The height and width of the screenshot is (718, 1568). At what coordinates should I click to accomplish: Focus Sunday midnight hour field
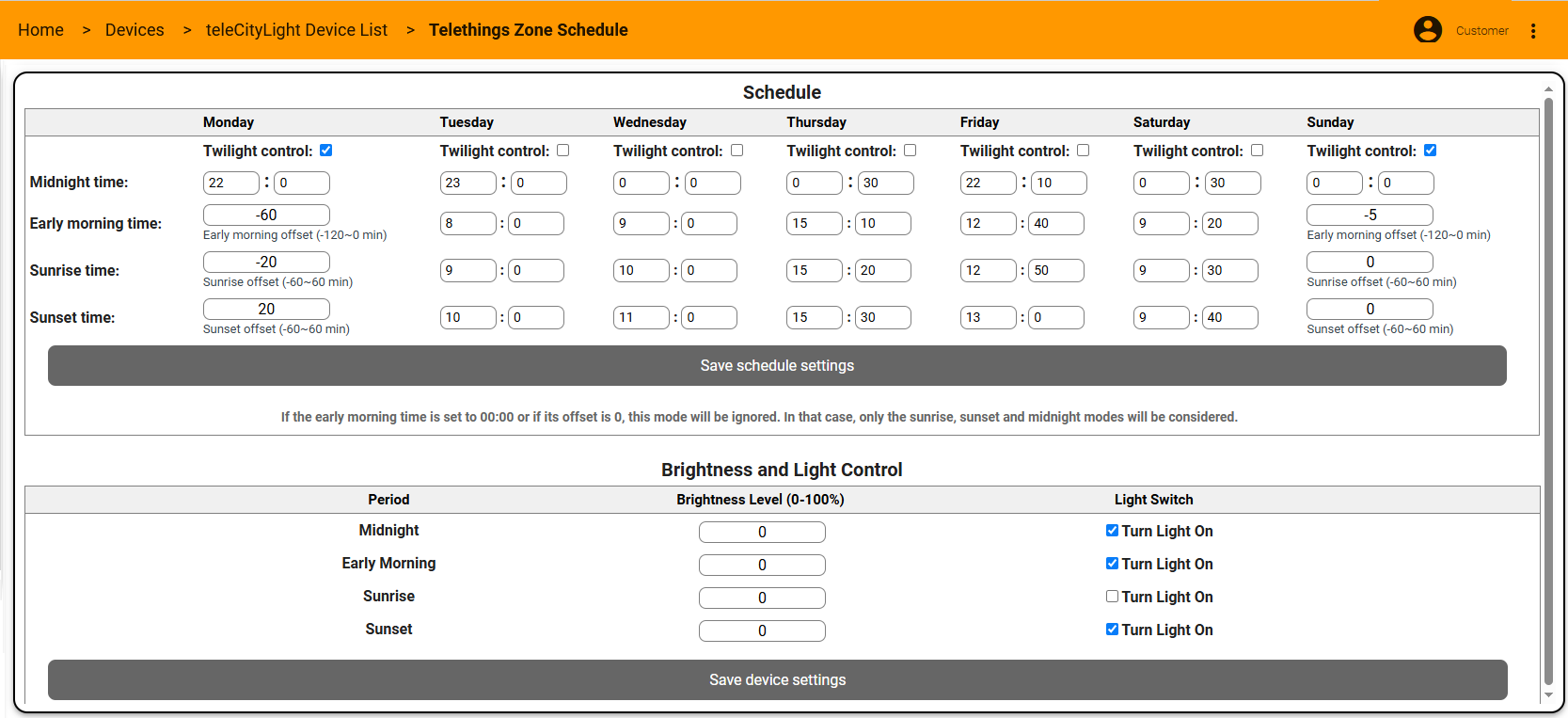(x=1335, y=183)
